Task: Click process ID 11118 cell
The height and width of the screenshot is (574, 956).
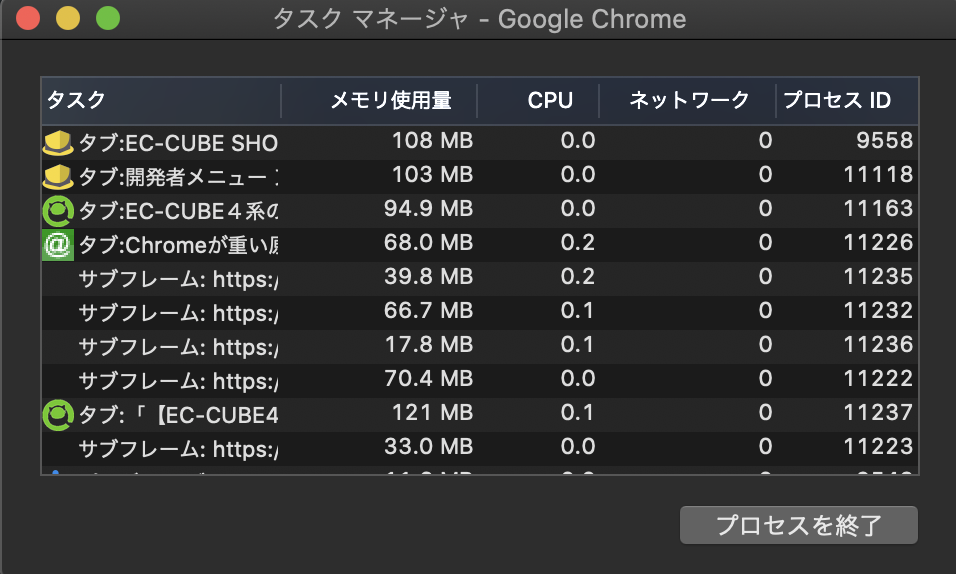Action: click(878, 175)
